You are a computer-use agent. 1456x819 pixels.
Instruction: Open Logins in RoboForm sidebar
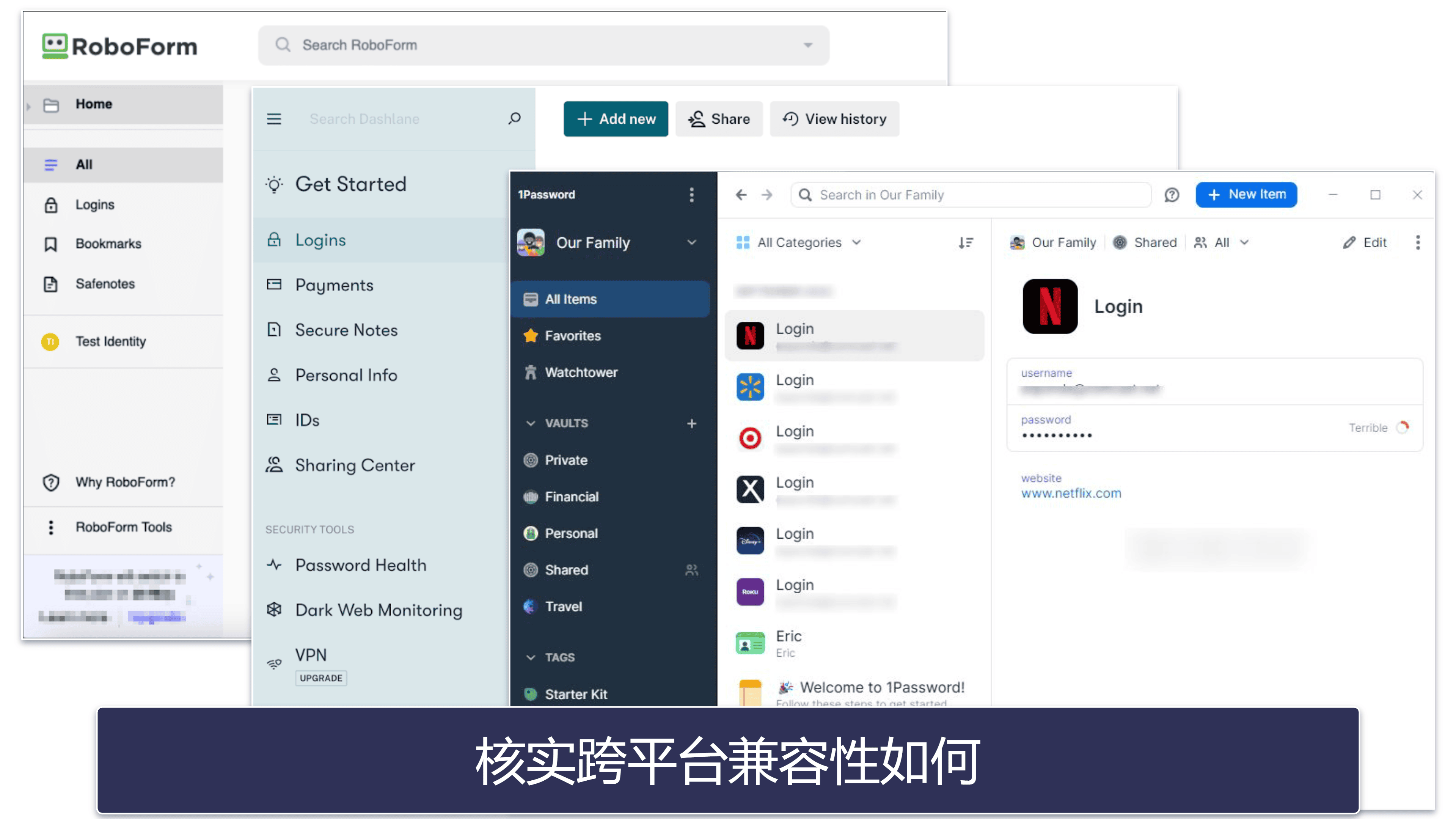click(x=123, y=204)
